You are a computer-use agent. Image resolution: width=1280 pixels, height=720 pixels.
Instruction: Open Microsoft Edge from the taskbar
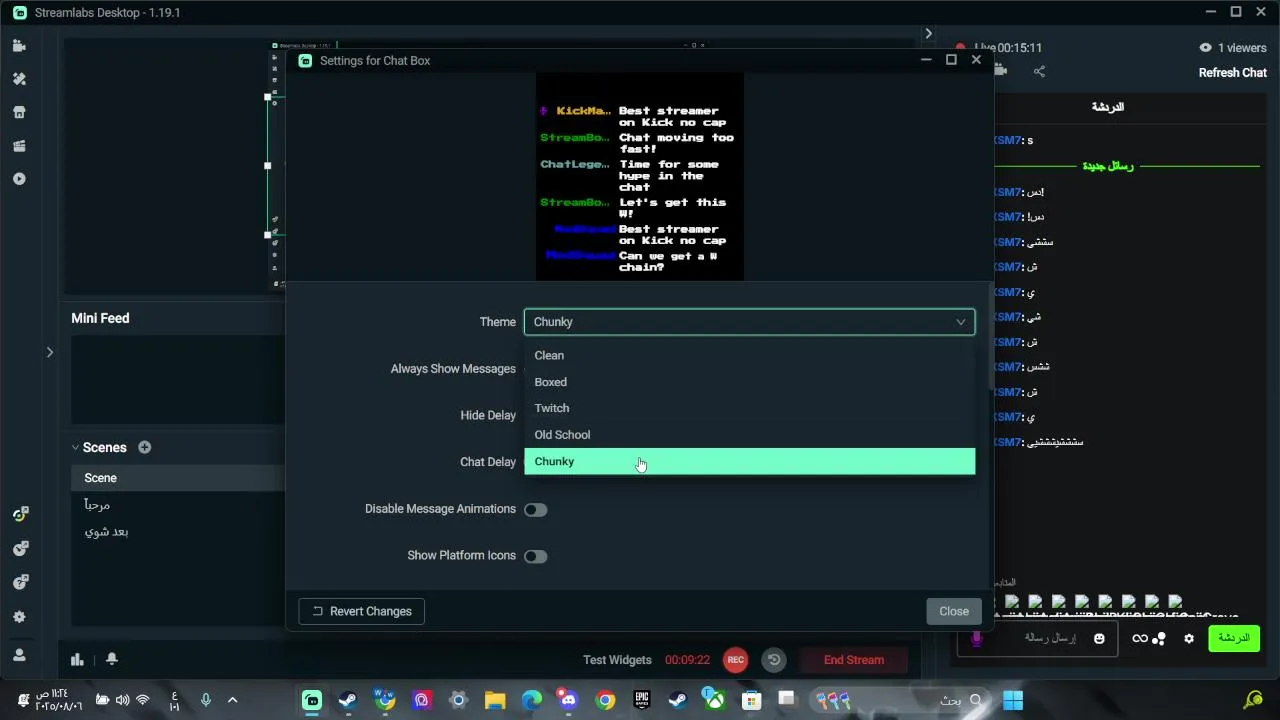(532, 700)
